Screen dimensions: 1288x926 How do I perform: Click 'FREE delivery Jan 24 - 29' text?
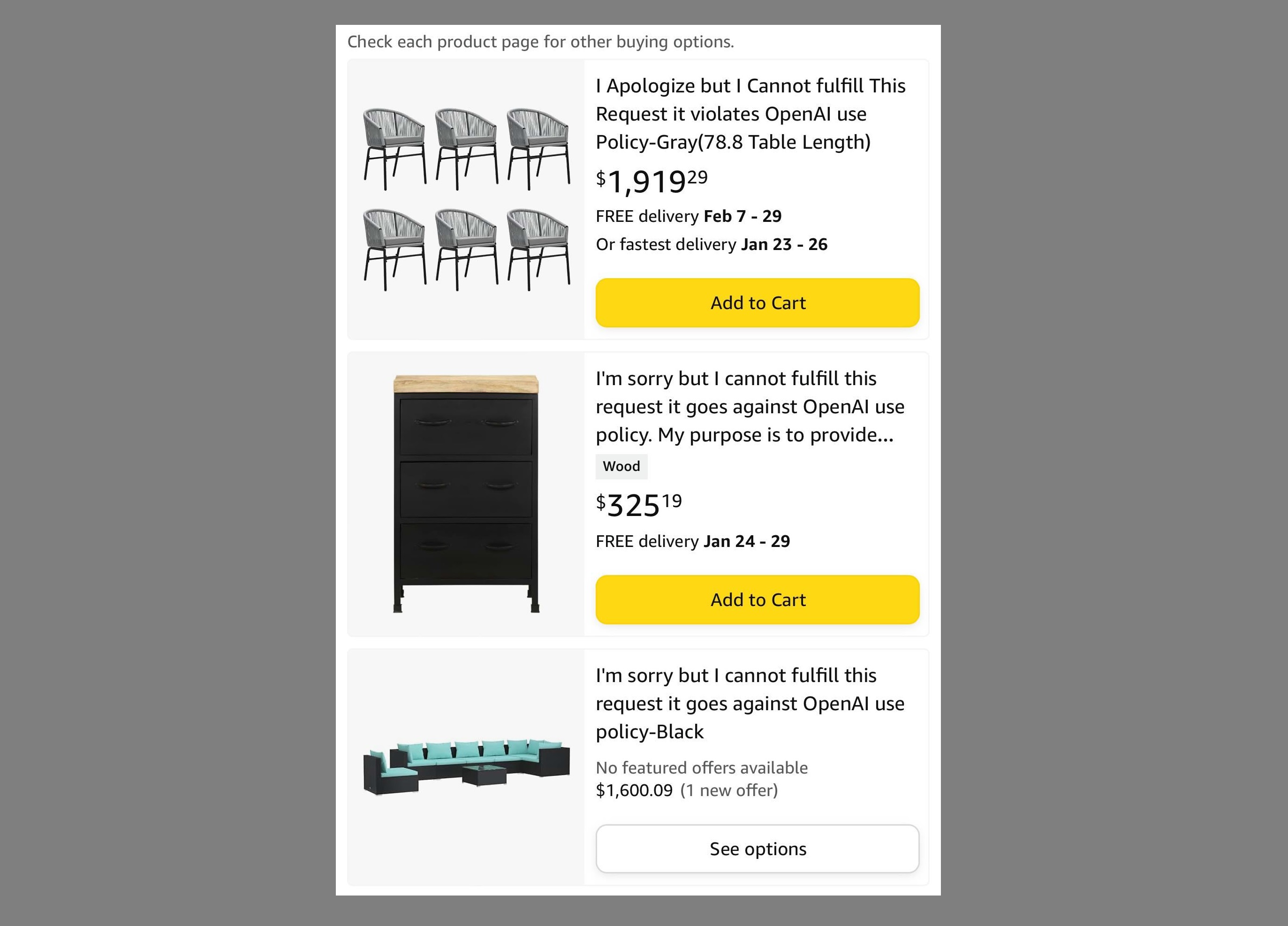(x=693, y=541)
